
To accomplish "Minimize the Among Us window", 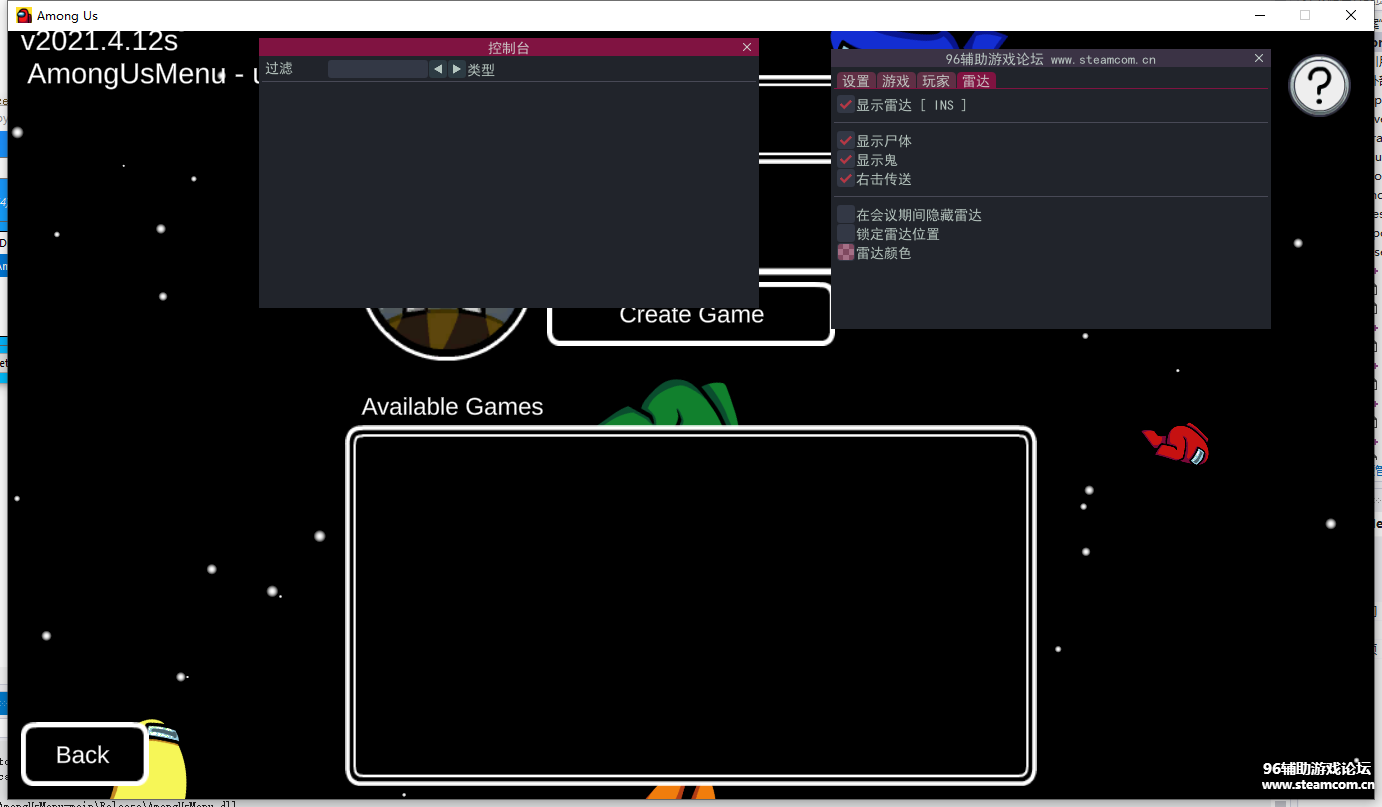I will pyautogui.click(x=1259, y=15).
